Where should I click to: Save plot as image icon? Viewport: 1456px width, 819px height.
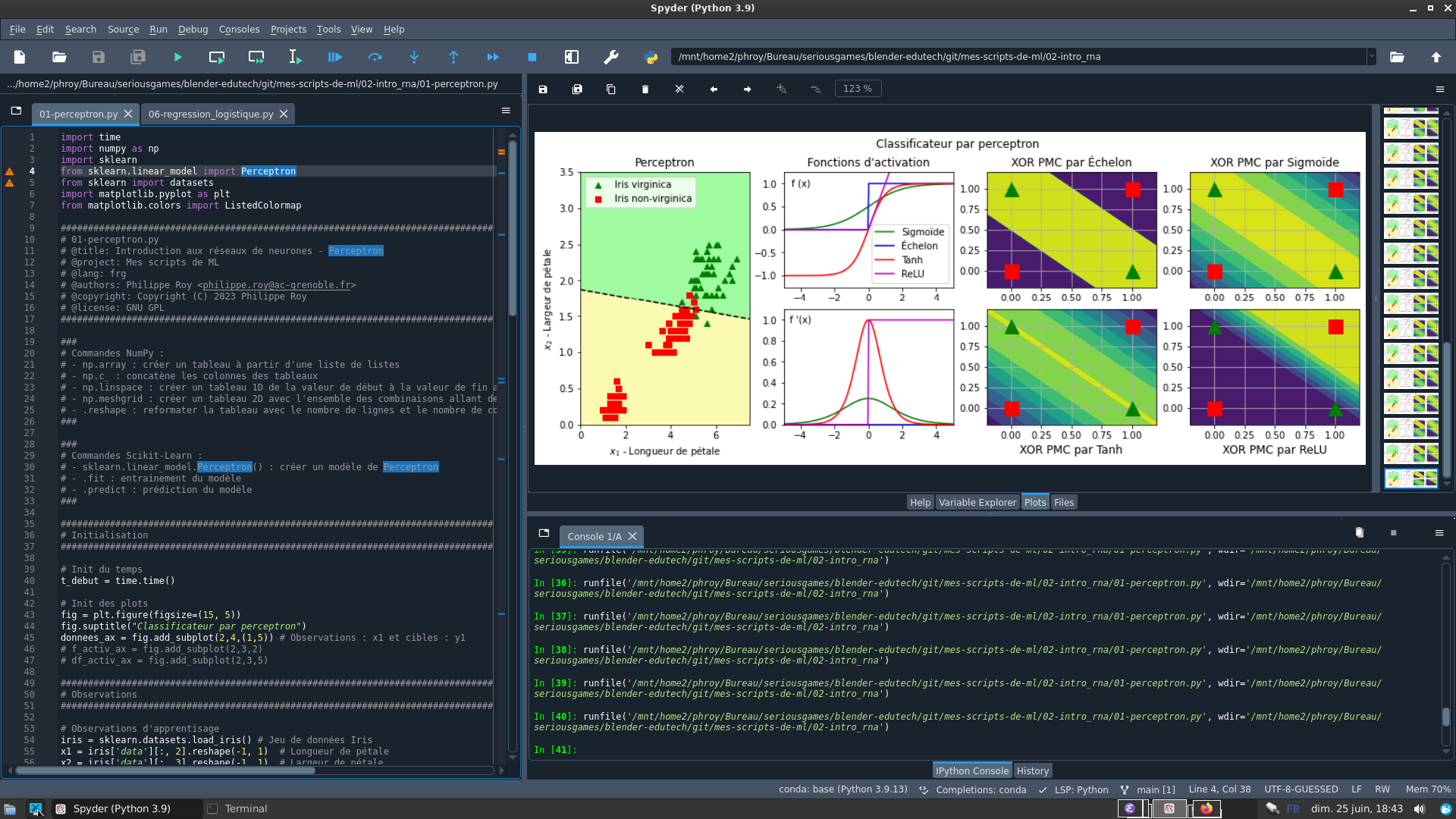[x=543, y=89]
